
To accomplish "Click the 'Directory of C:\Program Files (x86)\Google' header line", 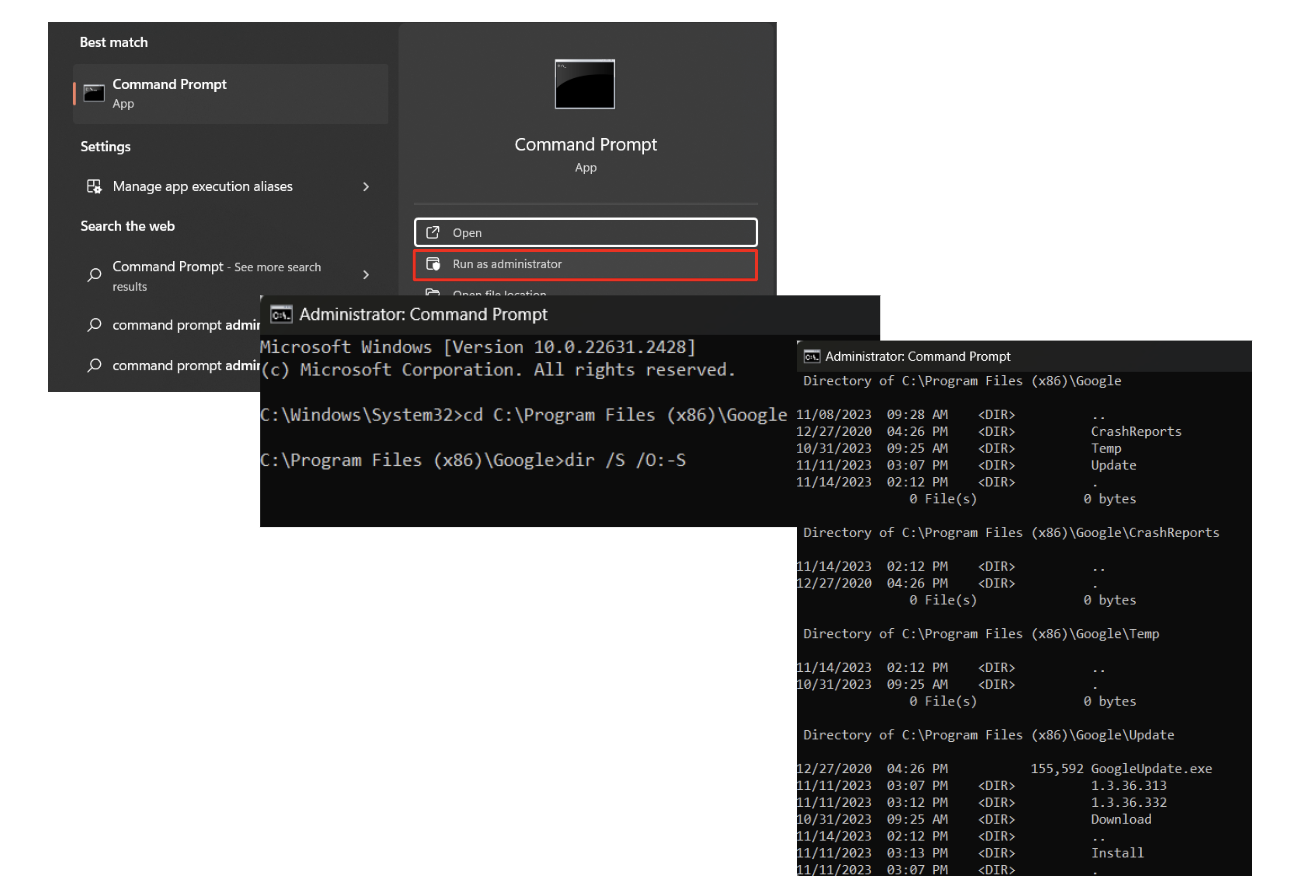I will coord(962,381).
